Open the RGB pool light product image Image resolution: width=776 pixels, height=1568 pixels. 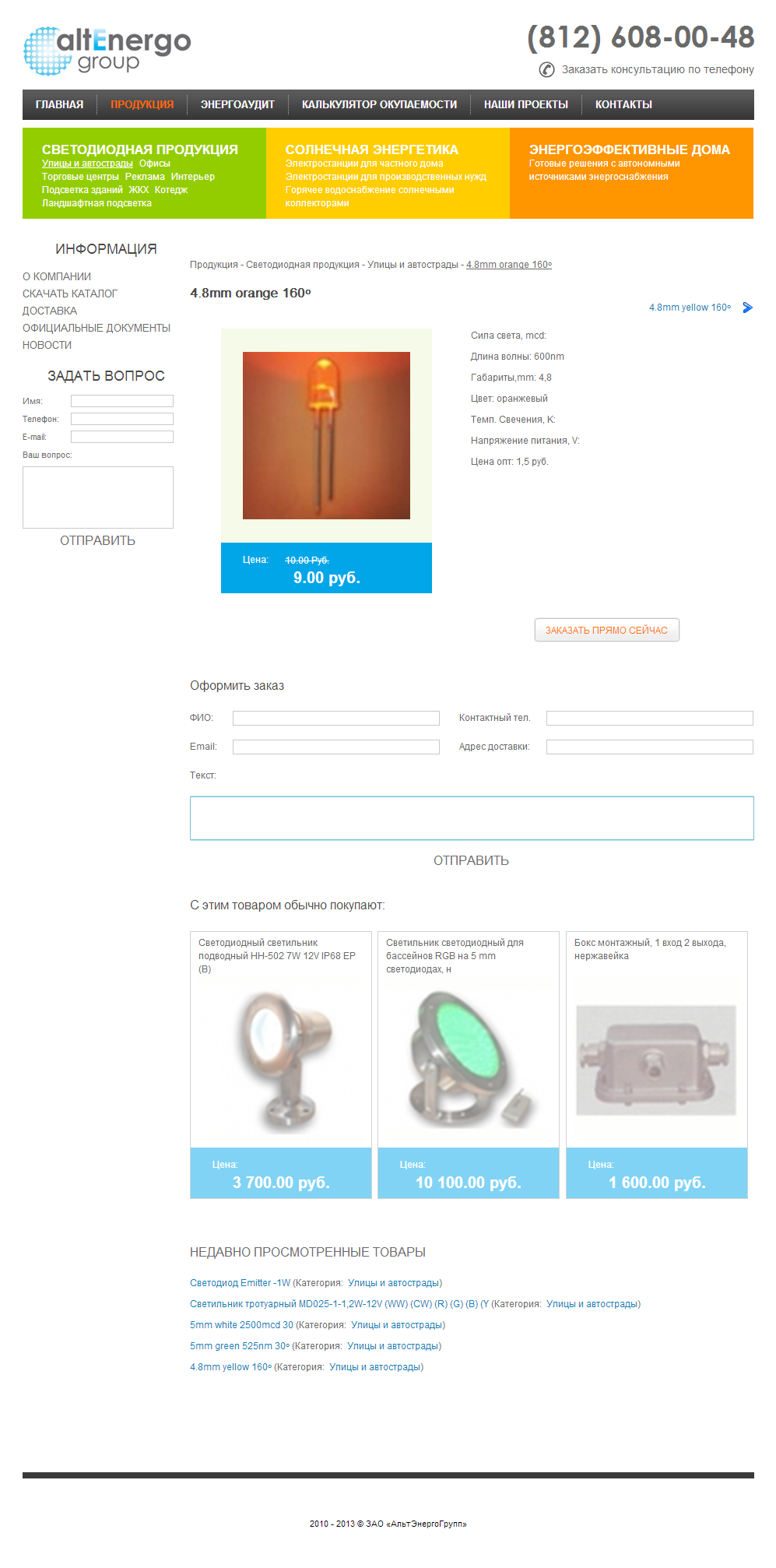(469, 1060)
